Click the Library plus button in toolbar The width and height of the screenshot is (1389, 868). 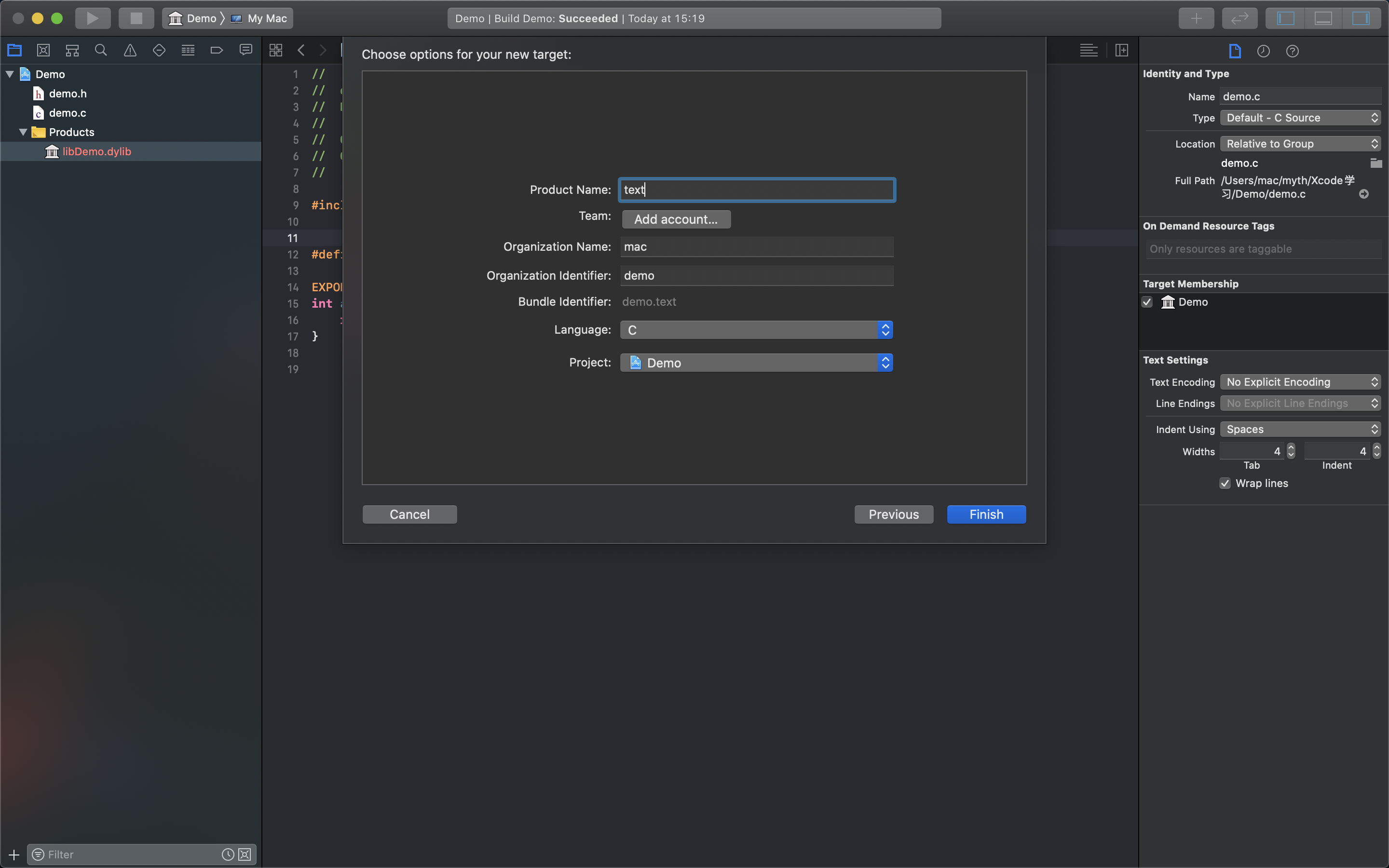click(x=1196, y=18)
